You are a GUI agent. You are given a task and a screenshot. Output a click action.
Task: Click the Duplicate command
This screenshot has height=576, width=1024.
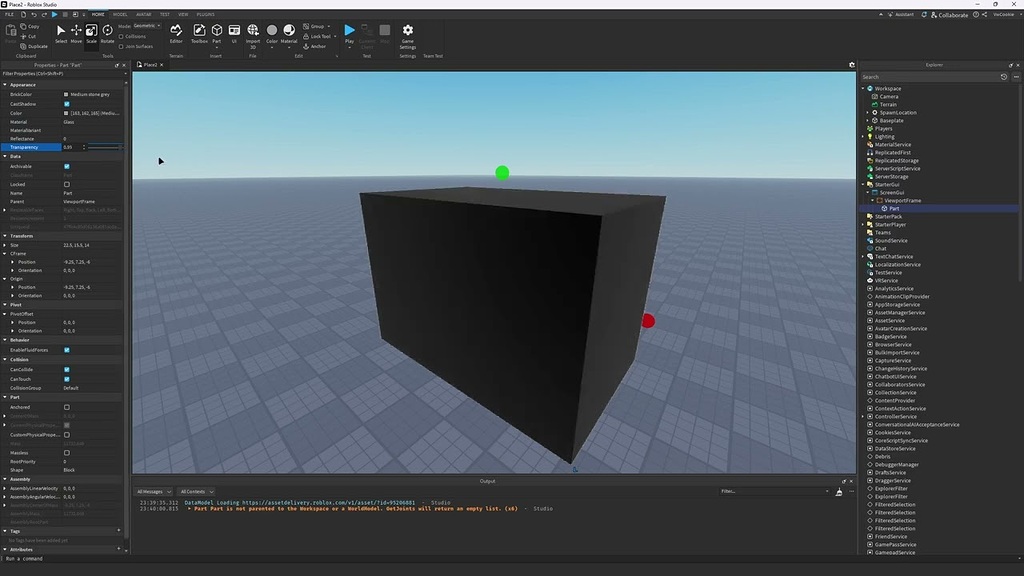[34, 46]
